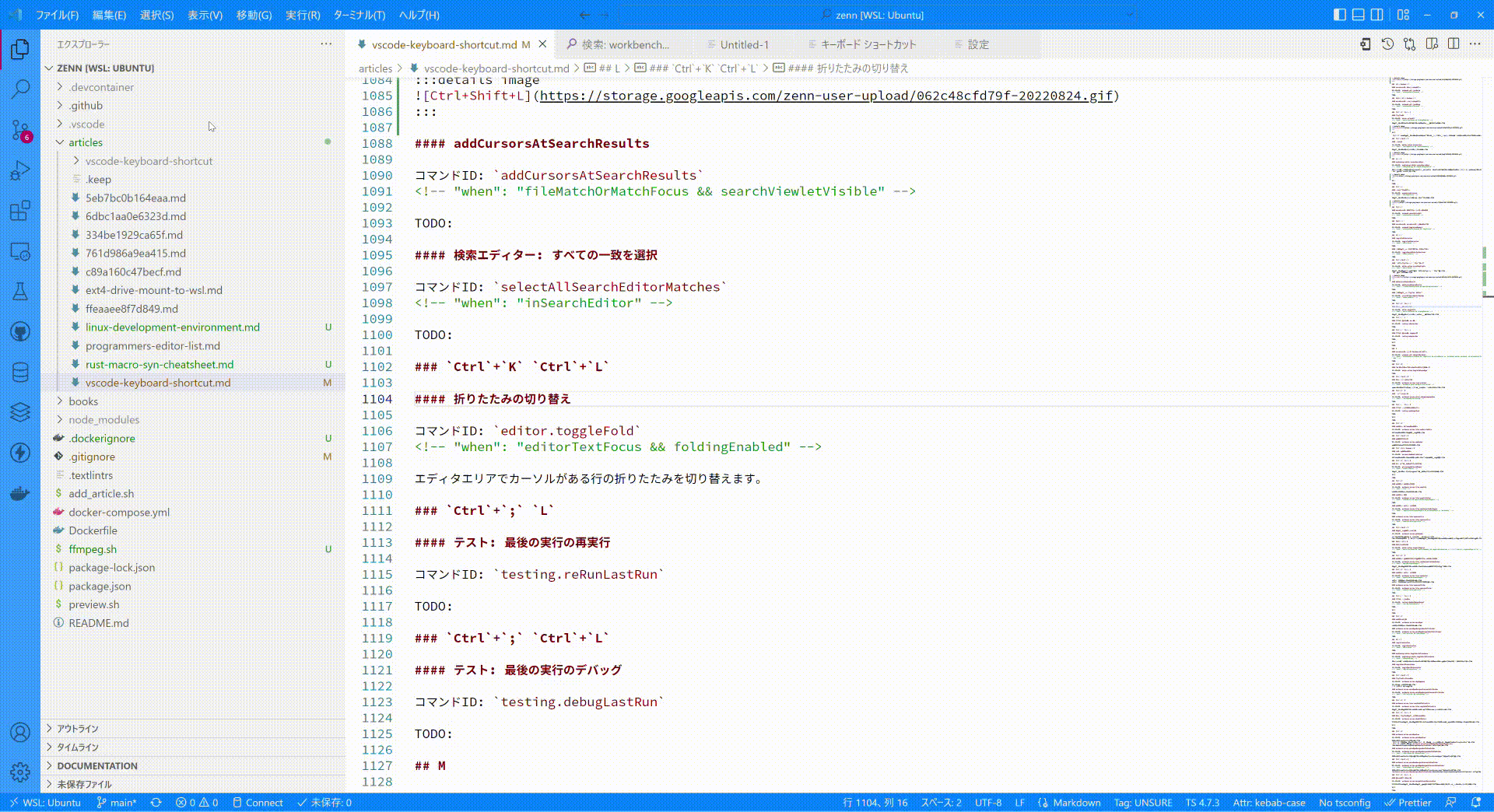
Task: Open the Search view in activity bar
Action: point(20,89)
